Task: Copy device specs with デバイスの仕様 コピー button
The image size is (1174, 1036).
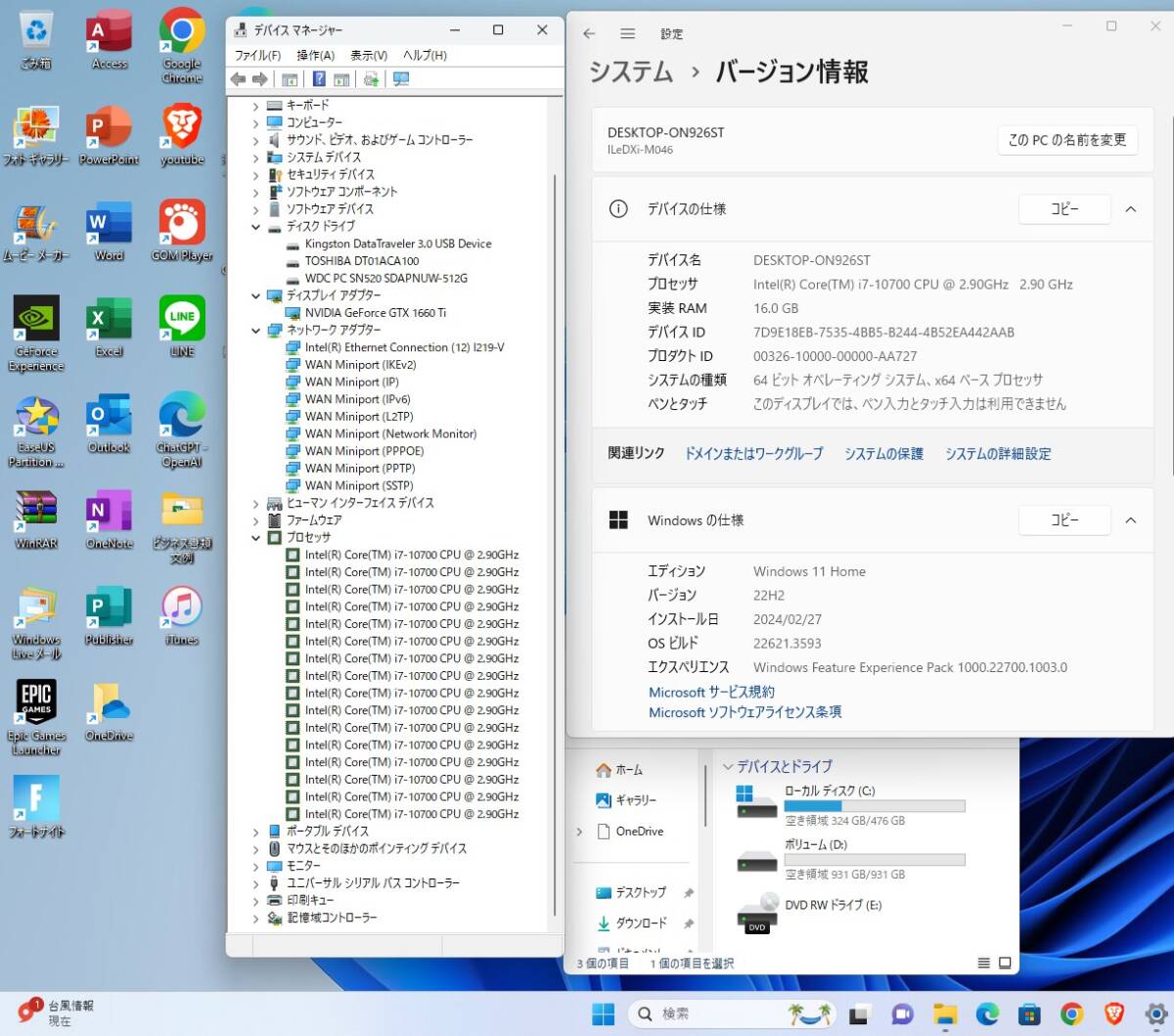Action: click(1064, 209)
